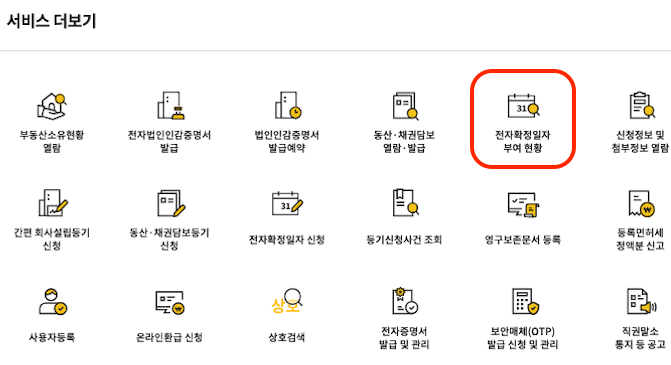Click the 보안매체(OTP) 발급 신청 및 관리 label
The height and width of the screenshot is (365, 671).
click(523, 338)
